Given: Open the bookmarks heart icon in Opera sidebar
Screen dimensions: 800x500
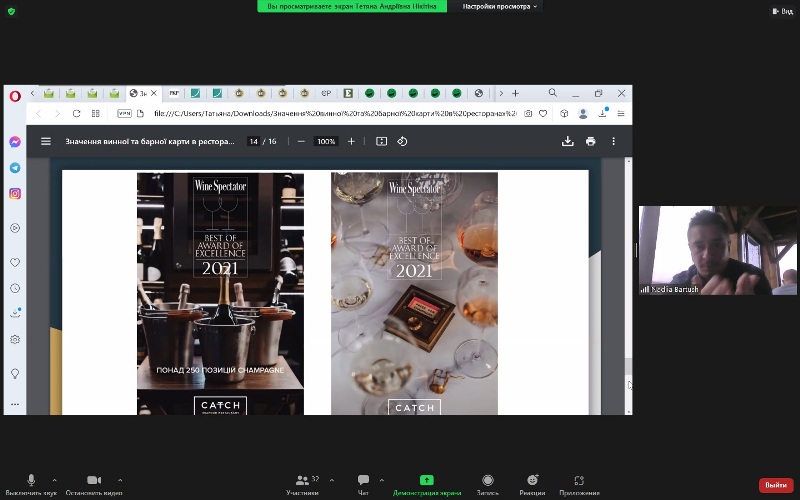Looking at the screenshot, I should [15, 262].
